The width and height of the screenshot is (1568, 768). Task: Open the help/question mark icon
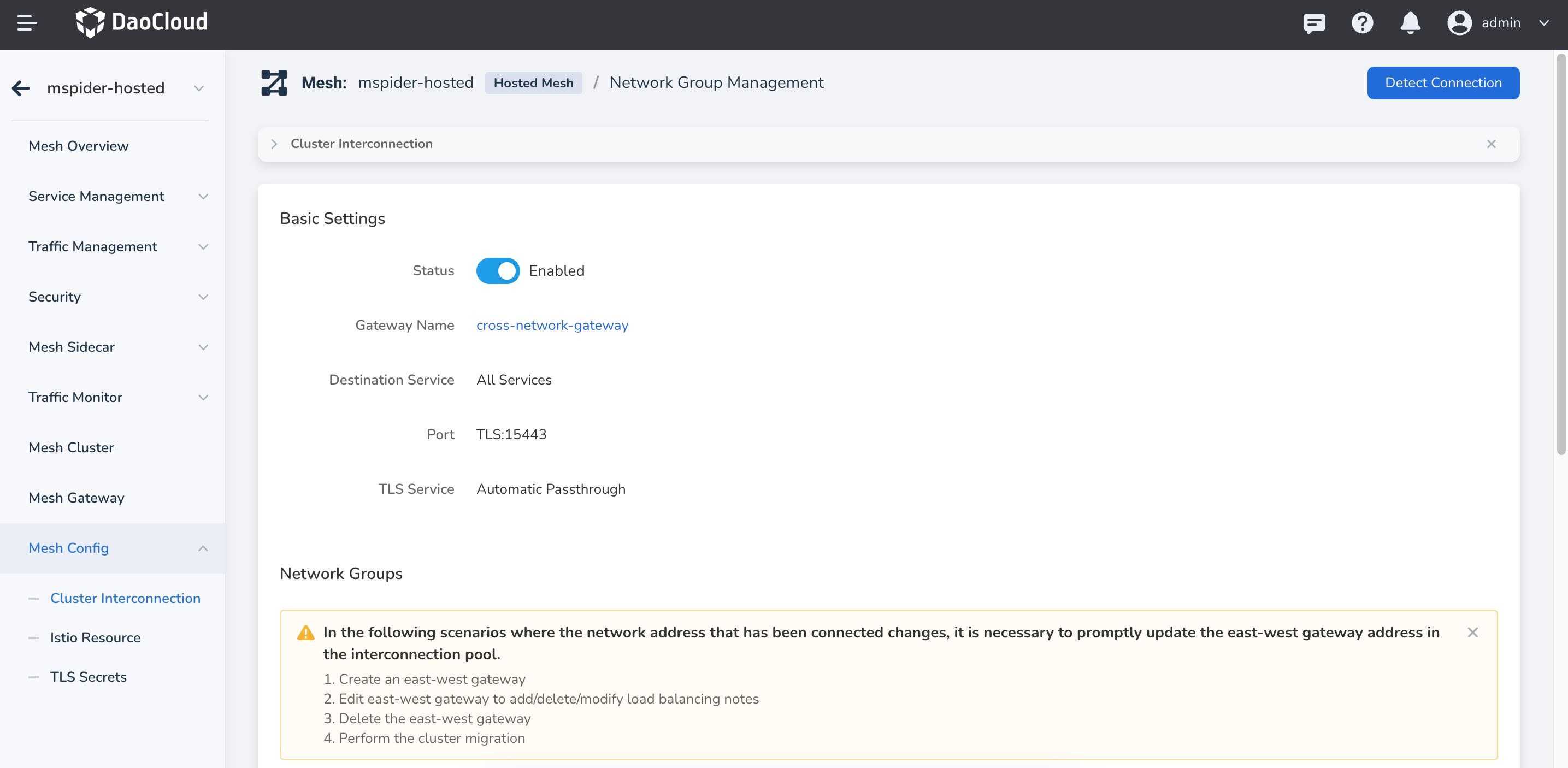[1362, 22]
